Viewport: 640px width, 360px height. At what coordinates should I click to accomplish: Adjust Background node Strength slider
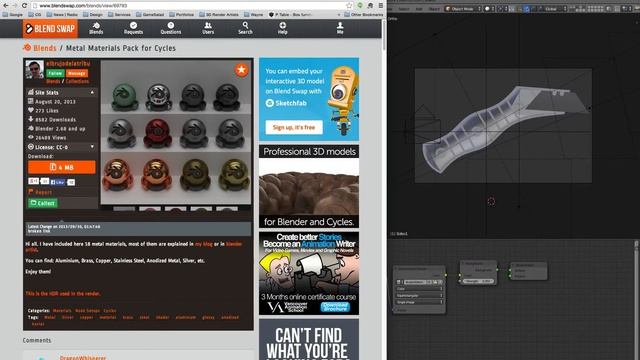point(478,281)
